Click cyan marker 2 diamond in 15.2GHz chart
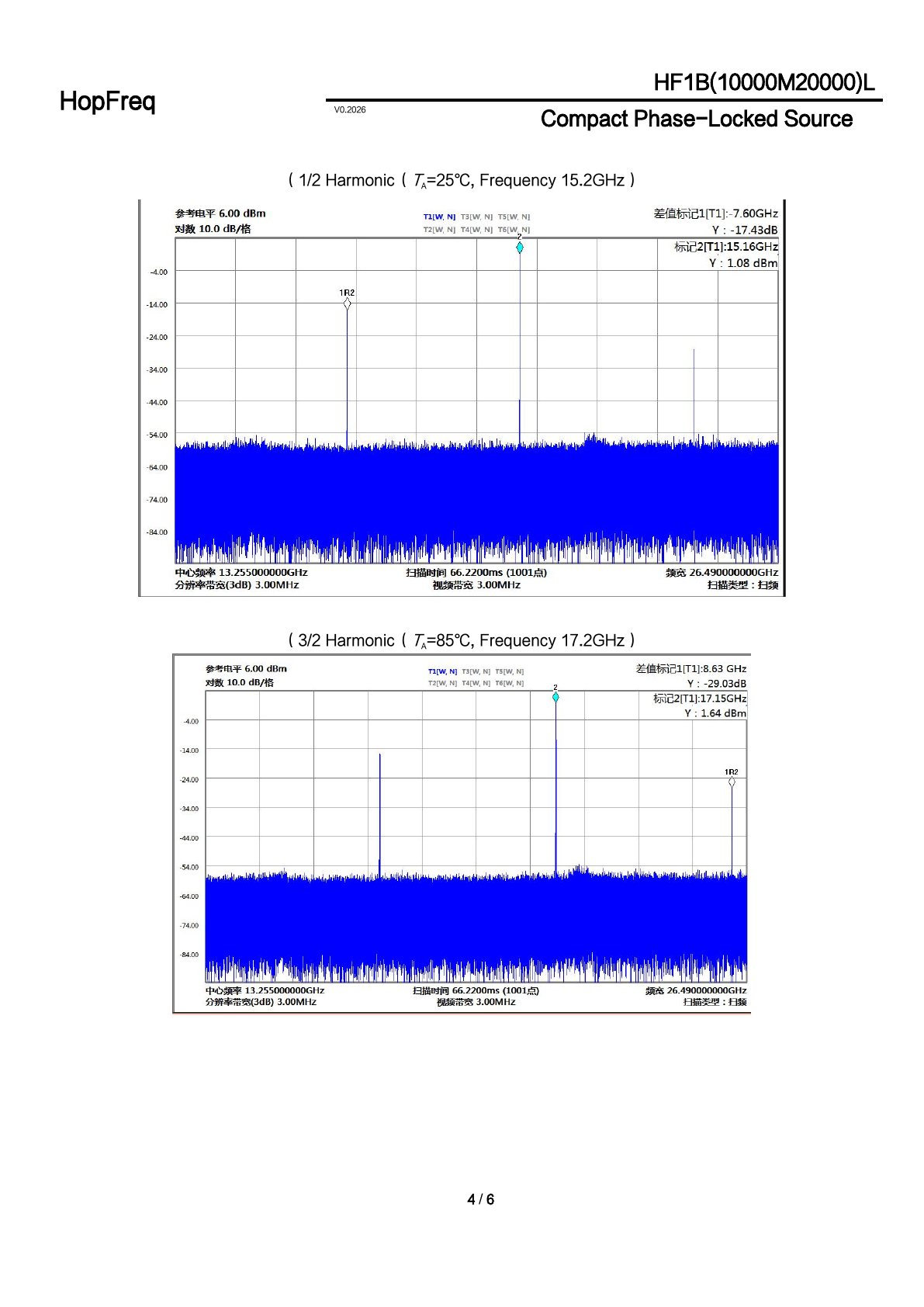 point(520,248)
